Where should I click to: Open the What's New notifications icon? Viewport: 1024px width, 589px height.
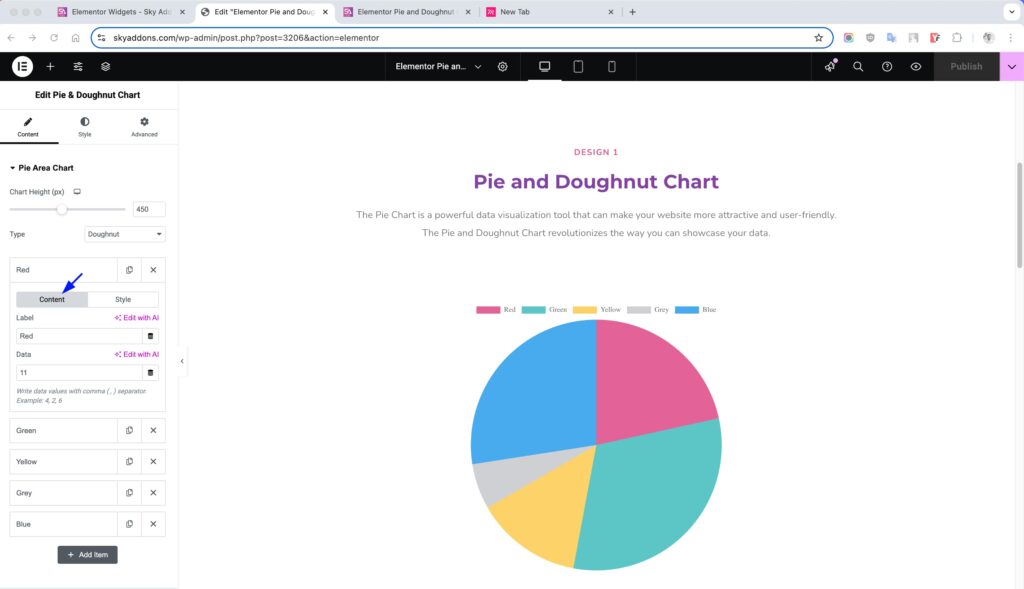tap(830, 66)
